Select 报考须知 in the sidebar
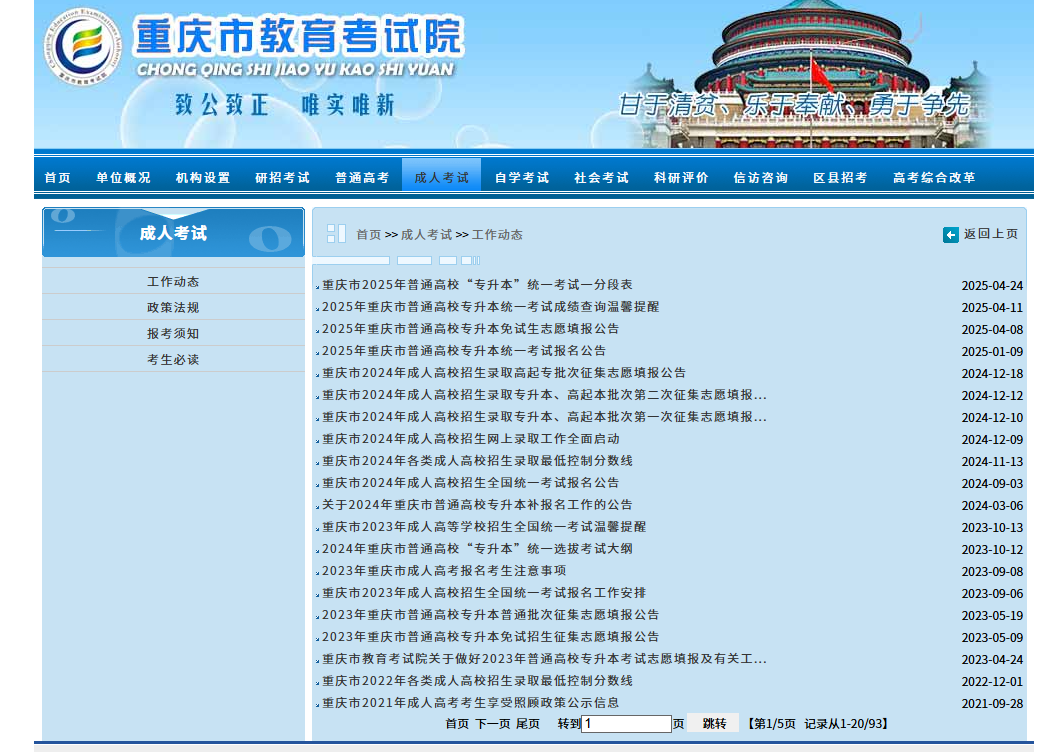The height and width of the screenshot is (752, 1050). [173, 334]
